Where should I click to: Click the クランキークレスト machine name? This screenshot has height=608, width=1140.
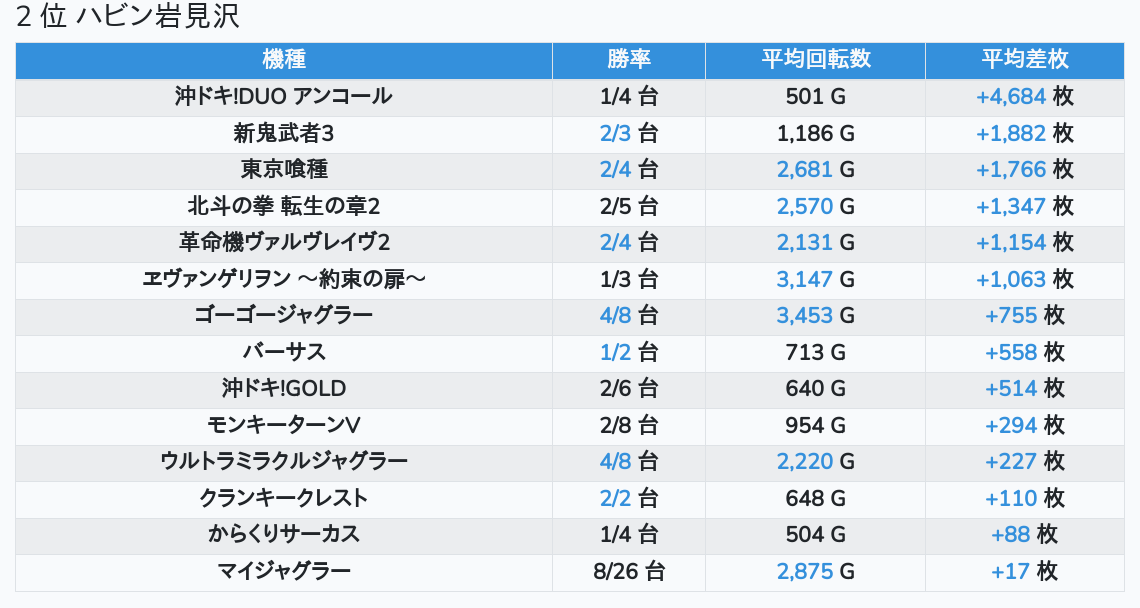[x=284, y=499]
